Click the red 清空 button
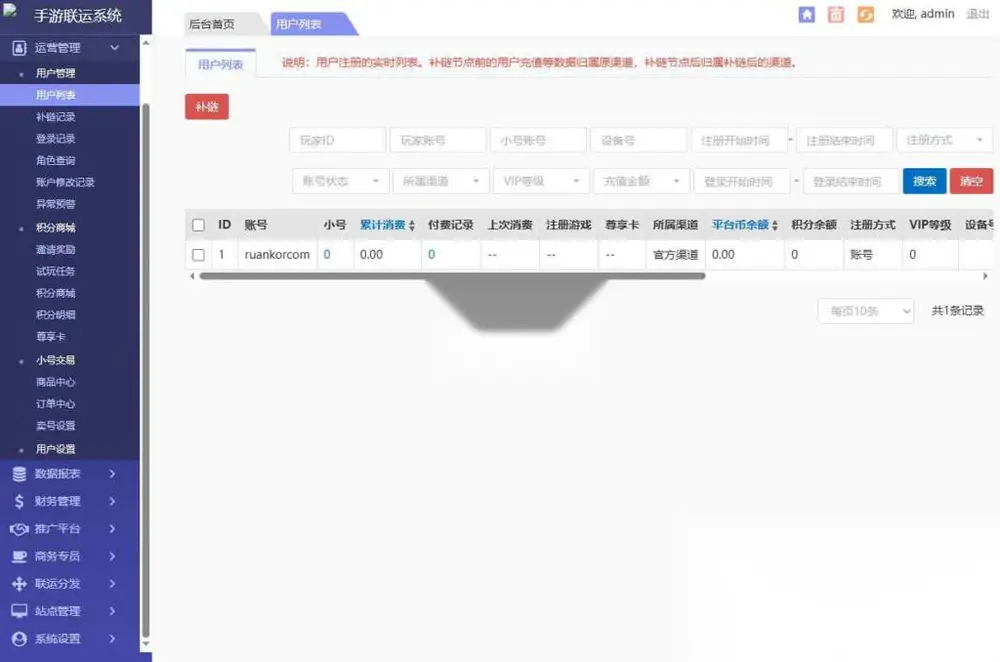This screenshot has width=1000, height=662. [x=971, y=181]
